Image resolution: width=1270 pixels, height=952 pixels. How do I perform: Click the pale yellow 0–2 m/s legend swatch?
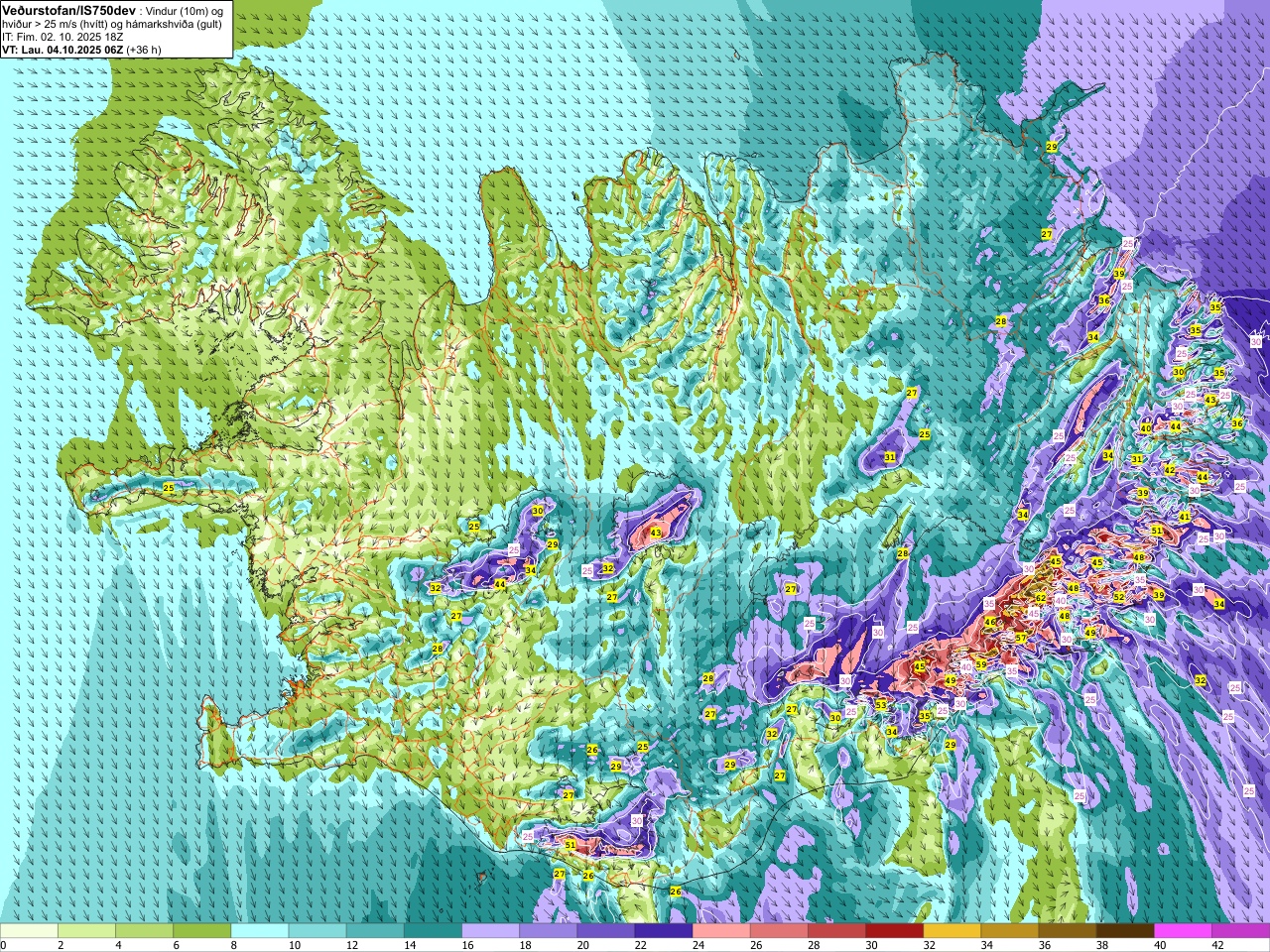pyautogui.click(x=30, y=930)
